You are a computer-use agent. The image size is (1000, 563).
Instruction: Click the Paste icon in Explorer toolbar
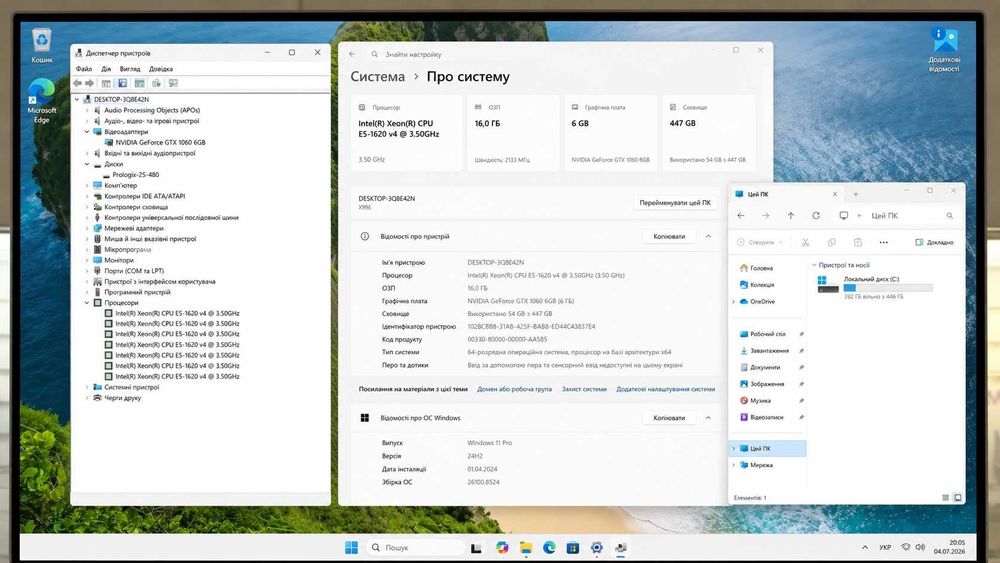click(x=858, y=242)
